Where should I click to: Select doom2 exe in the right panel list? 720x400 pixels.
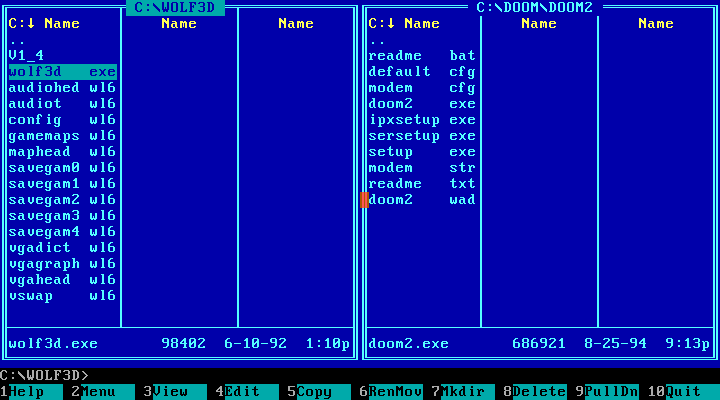(x=422, y=104)
